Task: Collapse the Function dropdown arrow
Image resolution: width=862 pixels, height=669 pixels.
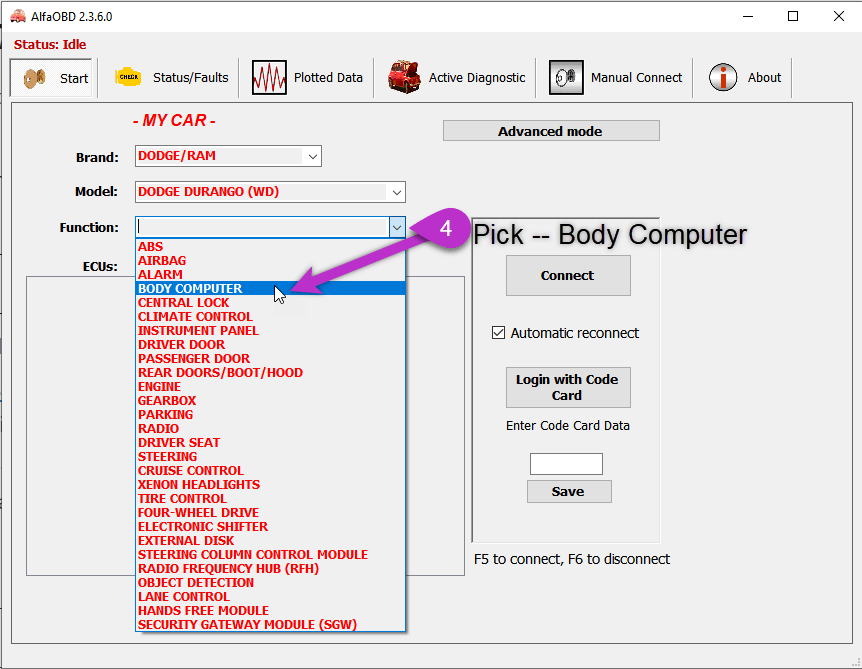Action: (397, 227)
